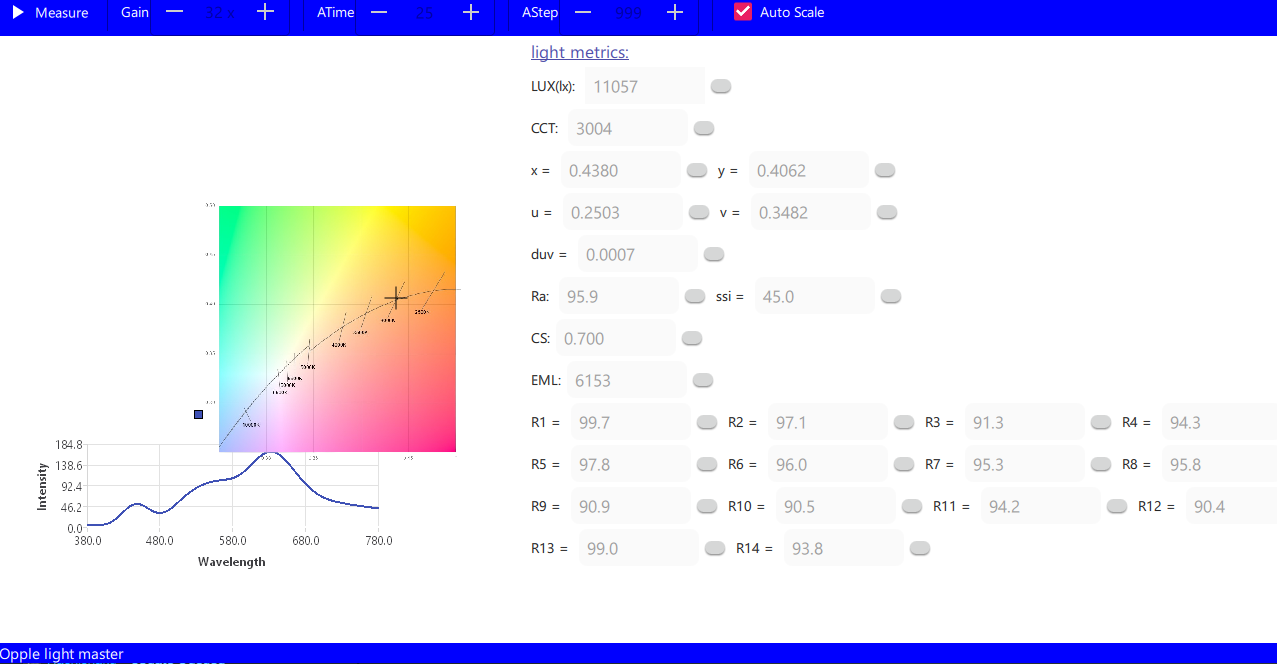Increase Gain with plus button
Image resolution: width=1277 pixels, height=664 pixels.
265,12
